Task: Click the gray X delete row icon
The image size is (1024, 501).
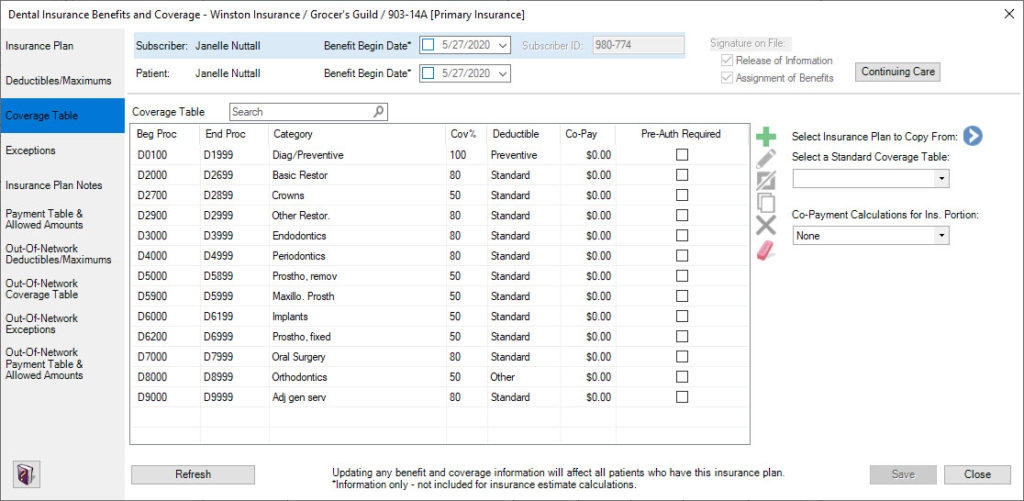Action: (766, 226)
